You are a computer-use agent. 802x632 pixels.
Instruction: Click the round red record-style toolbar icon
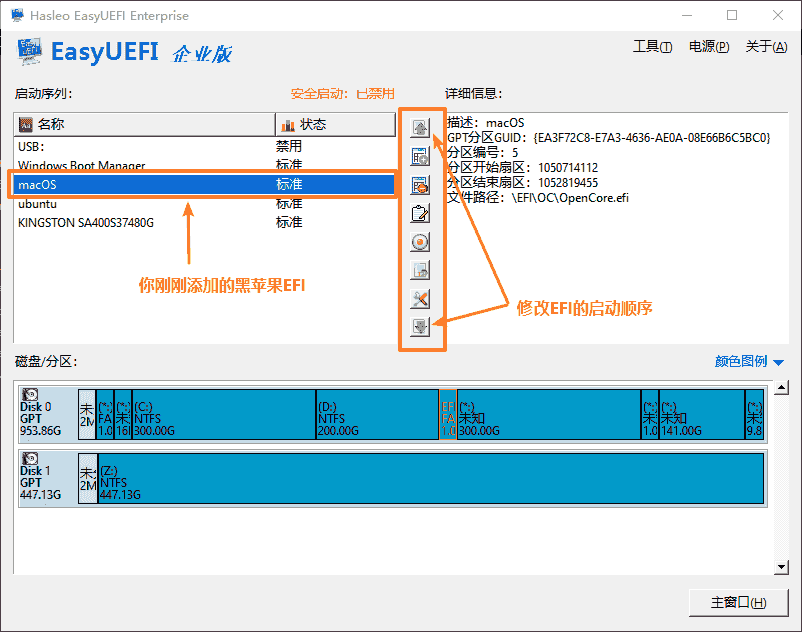click(x=421, y=242)
